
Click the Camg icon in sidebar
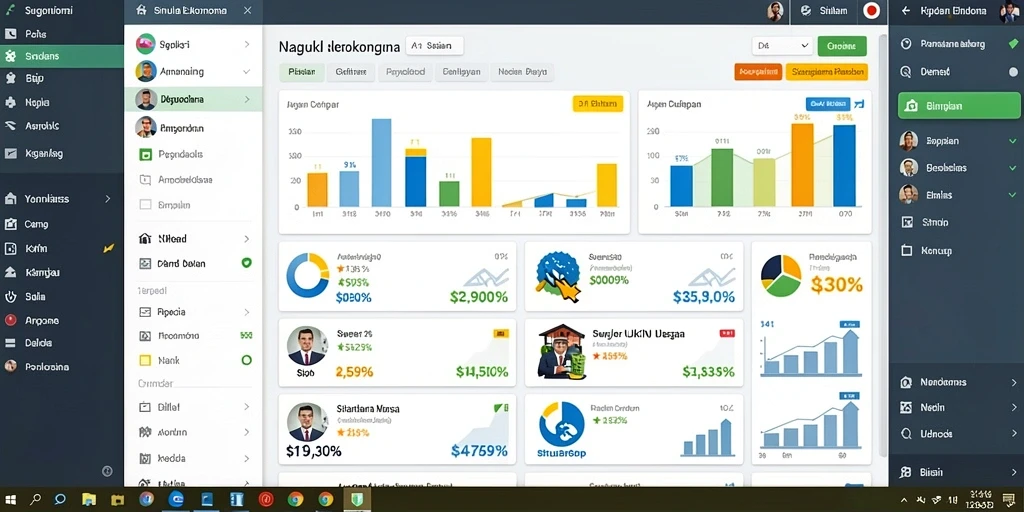tap(10, 224)
